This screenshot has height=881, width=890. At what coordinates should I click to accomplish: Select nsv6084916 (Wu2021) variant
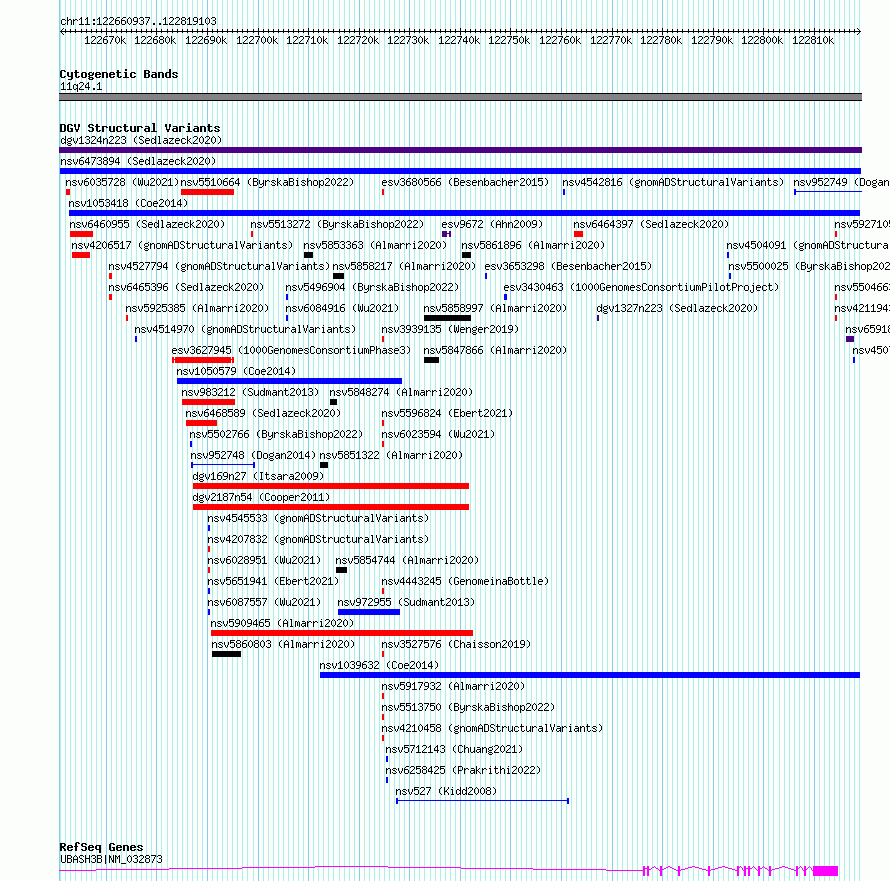[342, 308]
